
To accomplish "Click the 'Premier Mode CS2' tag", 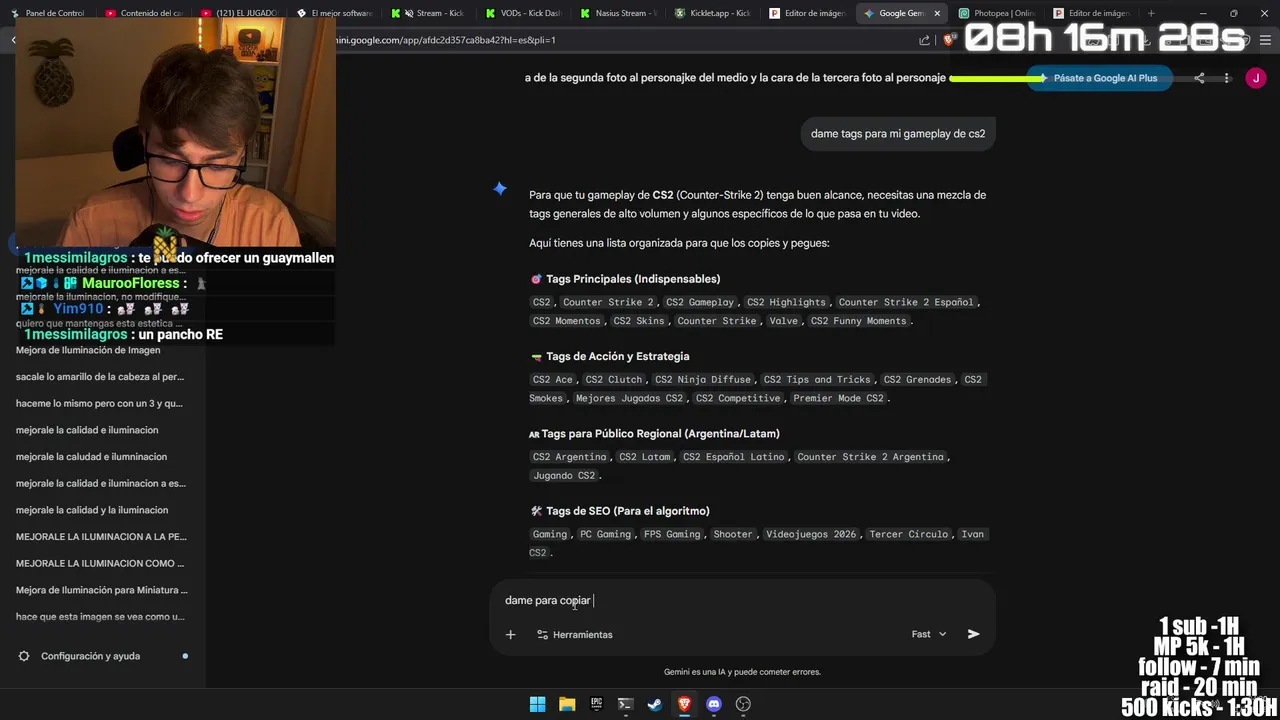I will [838, 398].
